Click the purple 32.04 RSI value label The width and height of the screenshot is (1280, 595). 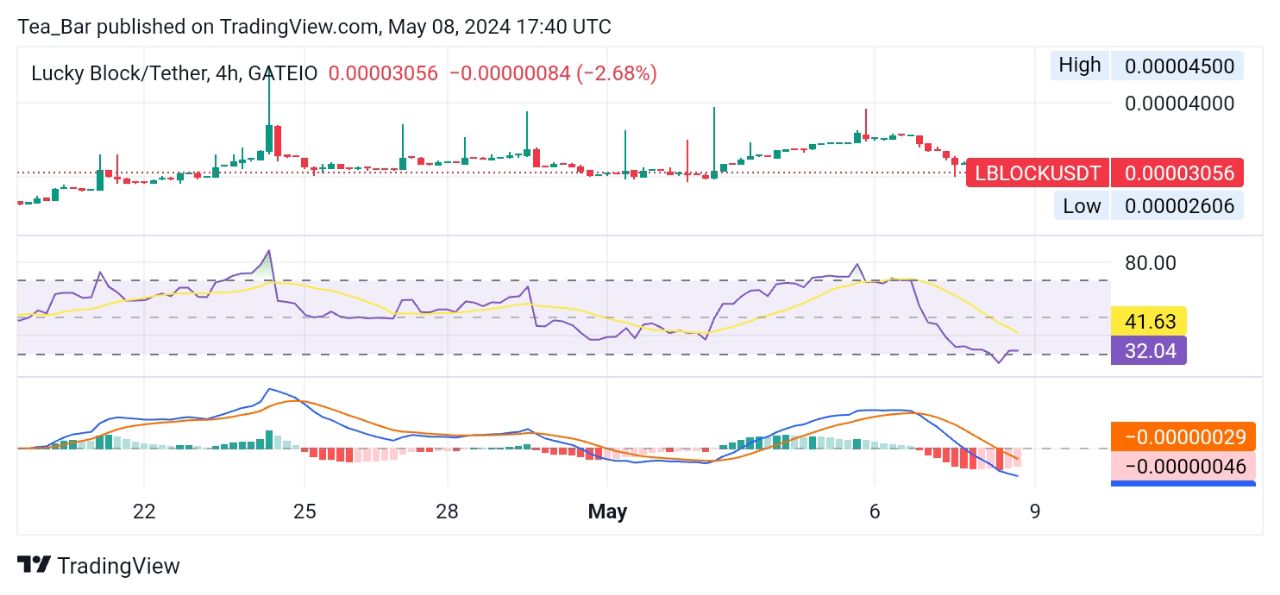pos(1149,350)
